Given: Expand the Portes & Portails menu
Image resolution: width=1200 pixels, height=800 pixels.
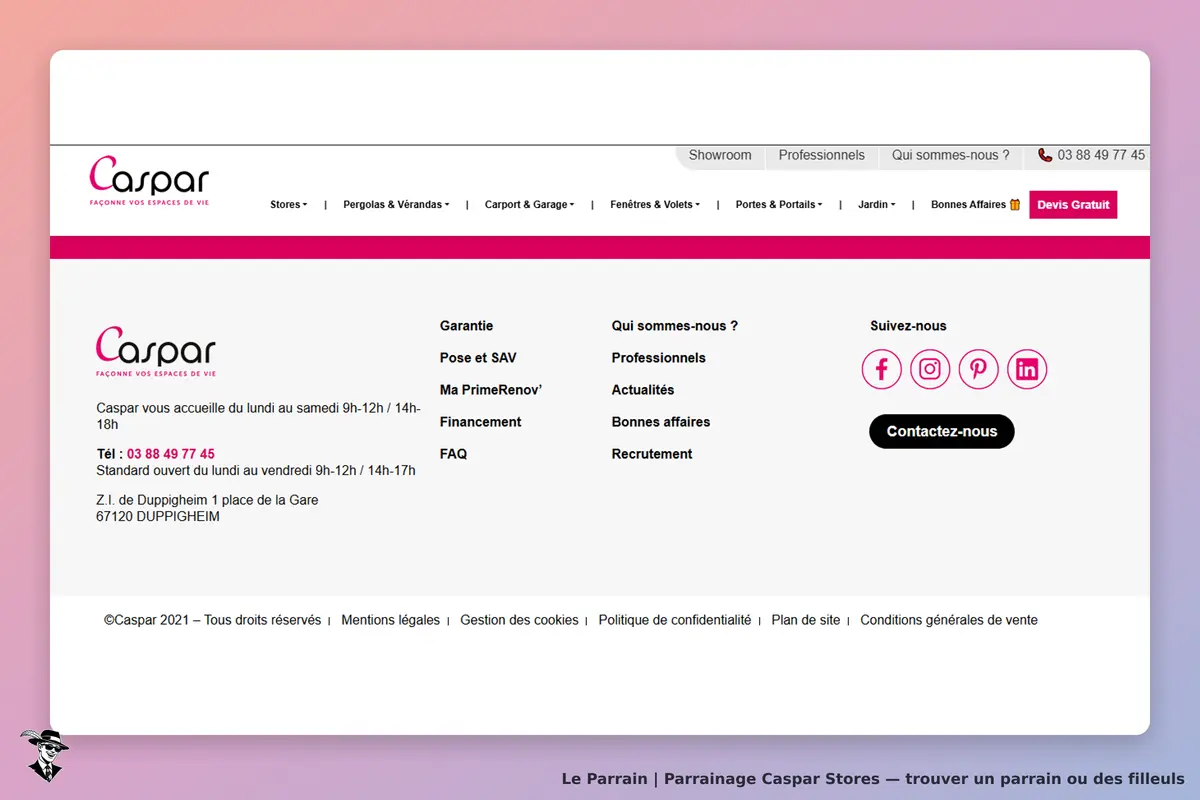Looking at the screenshot, I should click(x=779, y=204).
